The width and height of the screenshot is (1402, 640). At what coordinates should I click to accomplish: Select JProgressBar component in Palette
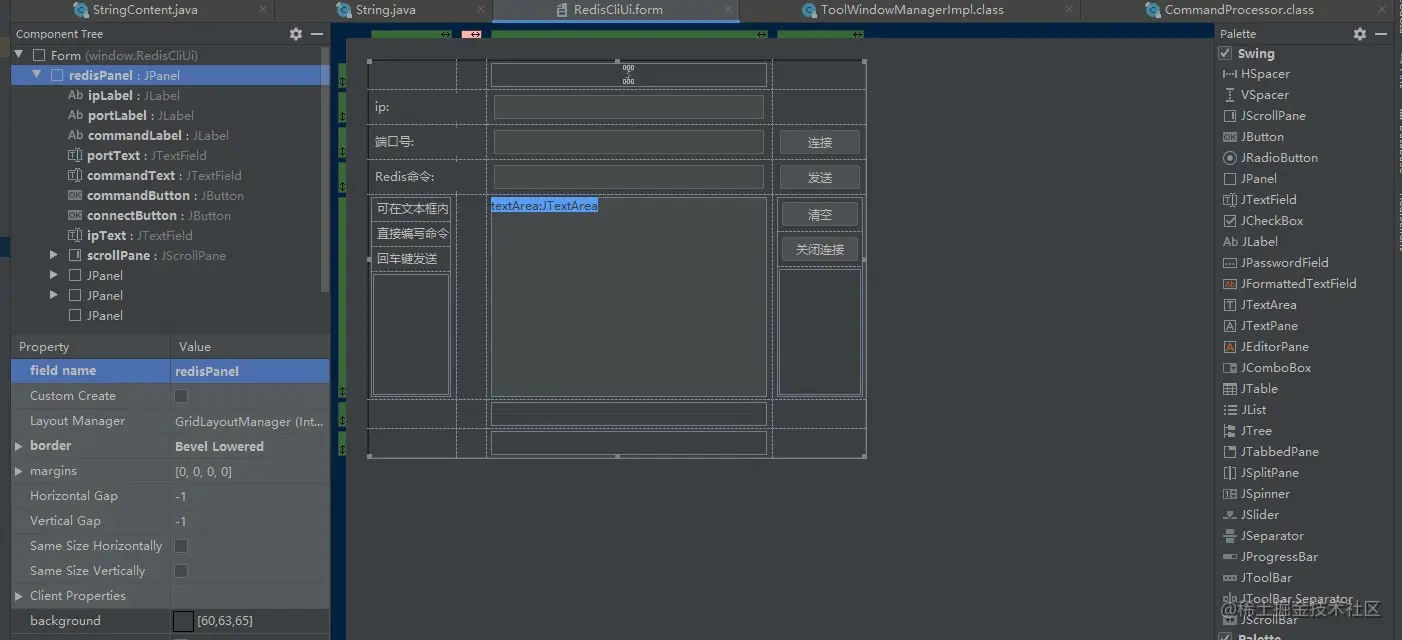coord(1270,557)
